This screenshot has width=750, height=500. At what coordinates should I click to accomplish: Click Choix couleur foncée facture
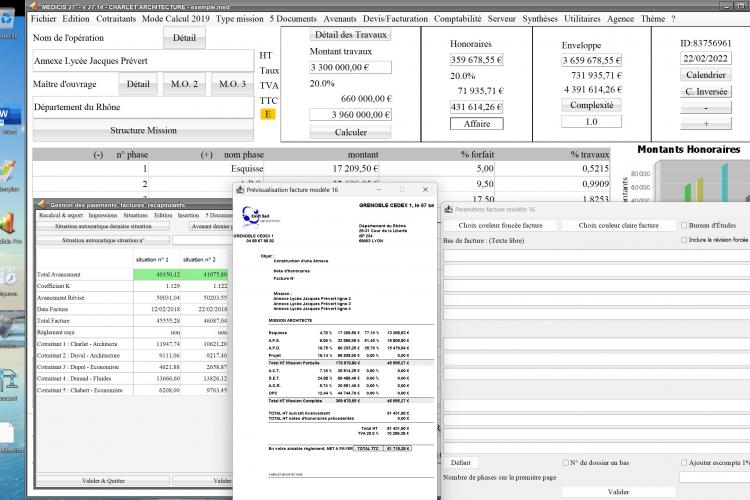[500, 225]
